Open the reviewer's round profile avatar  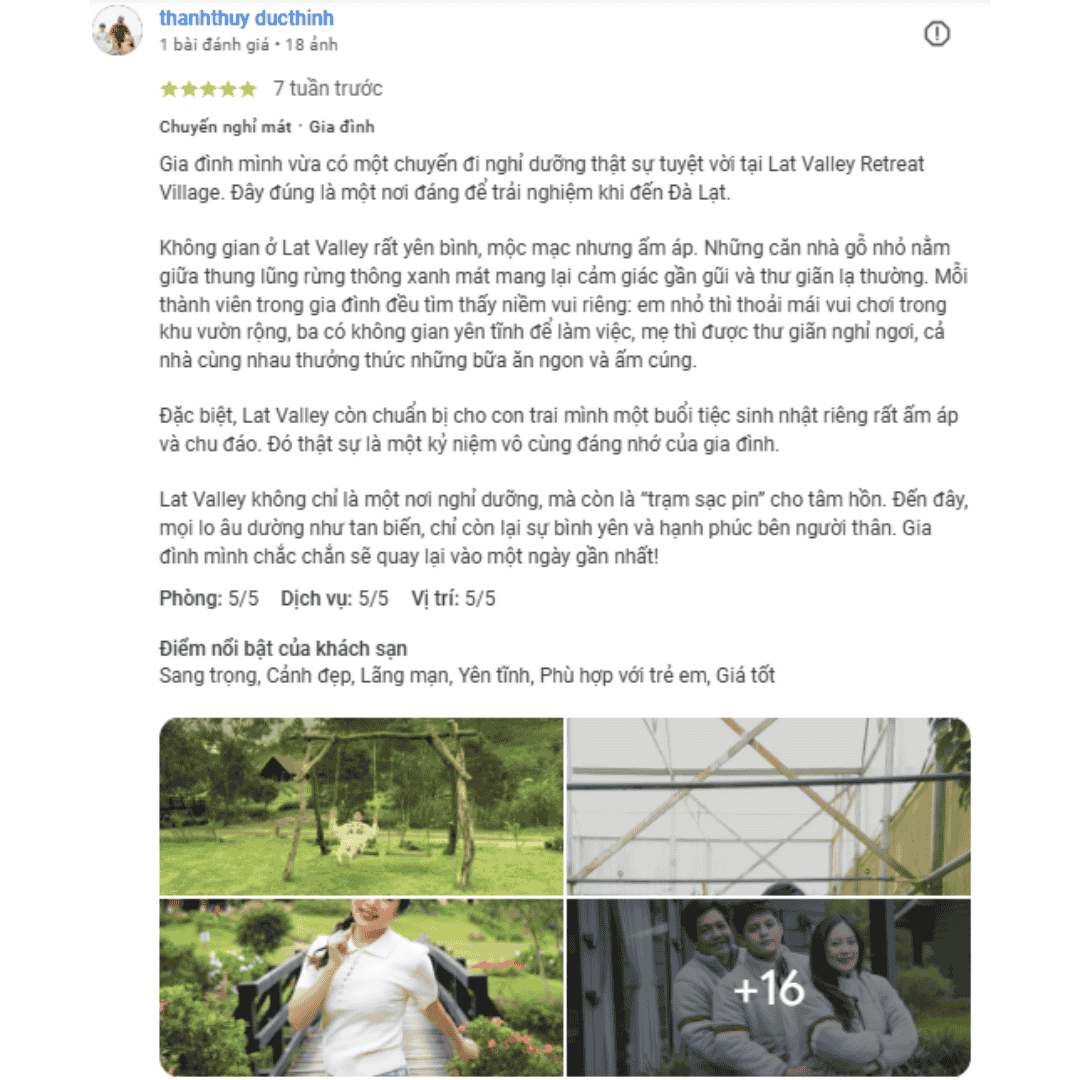(117, 30)
